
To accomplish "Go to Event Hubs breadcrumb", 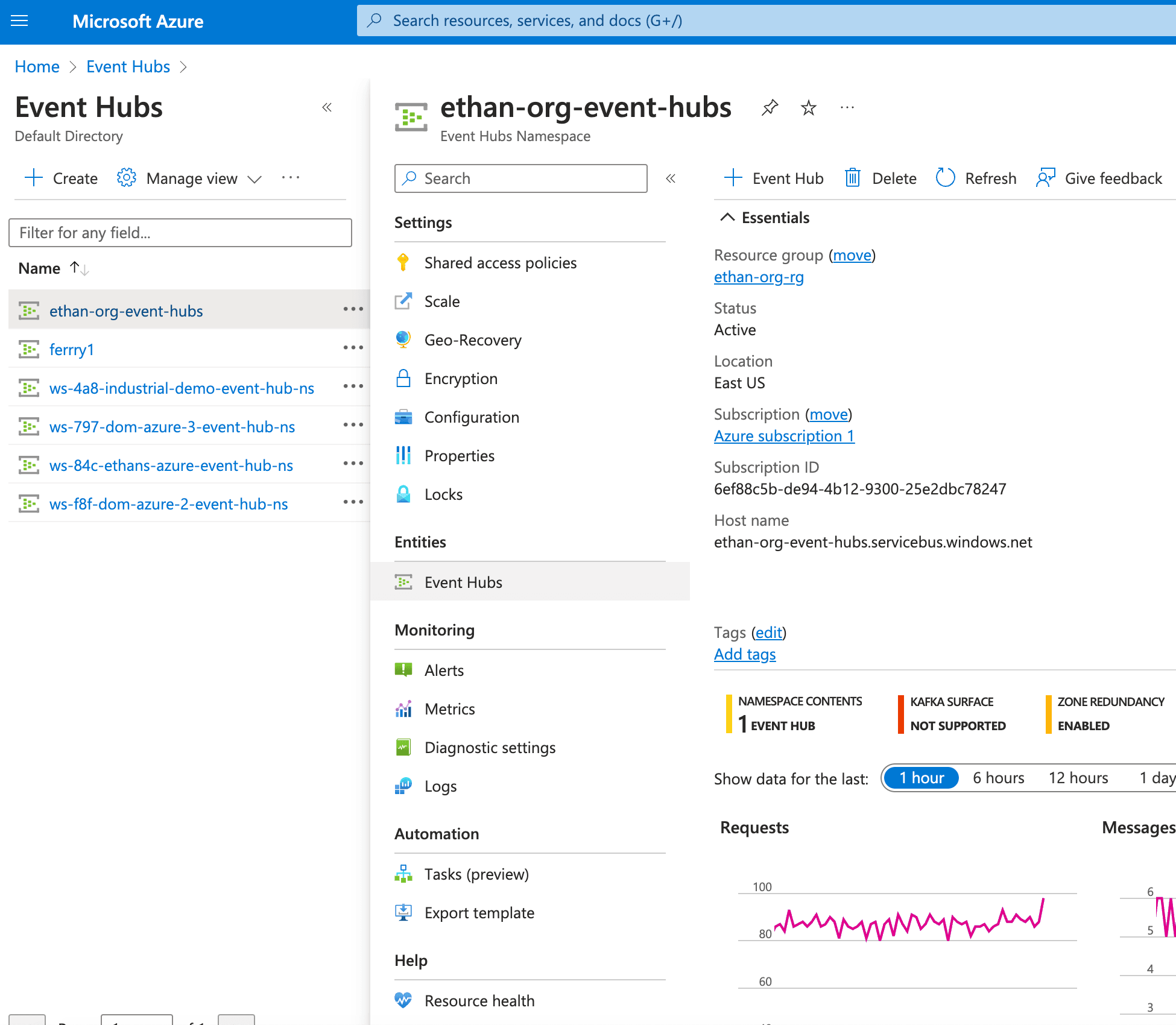I will click(128, 66).
